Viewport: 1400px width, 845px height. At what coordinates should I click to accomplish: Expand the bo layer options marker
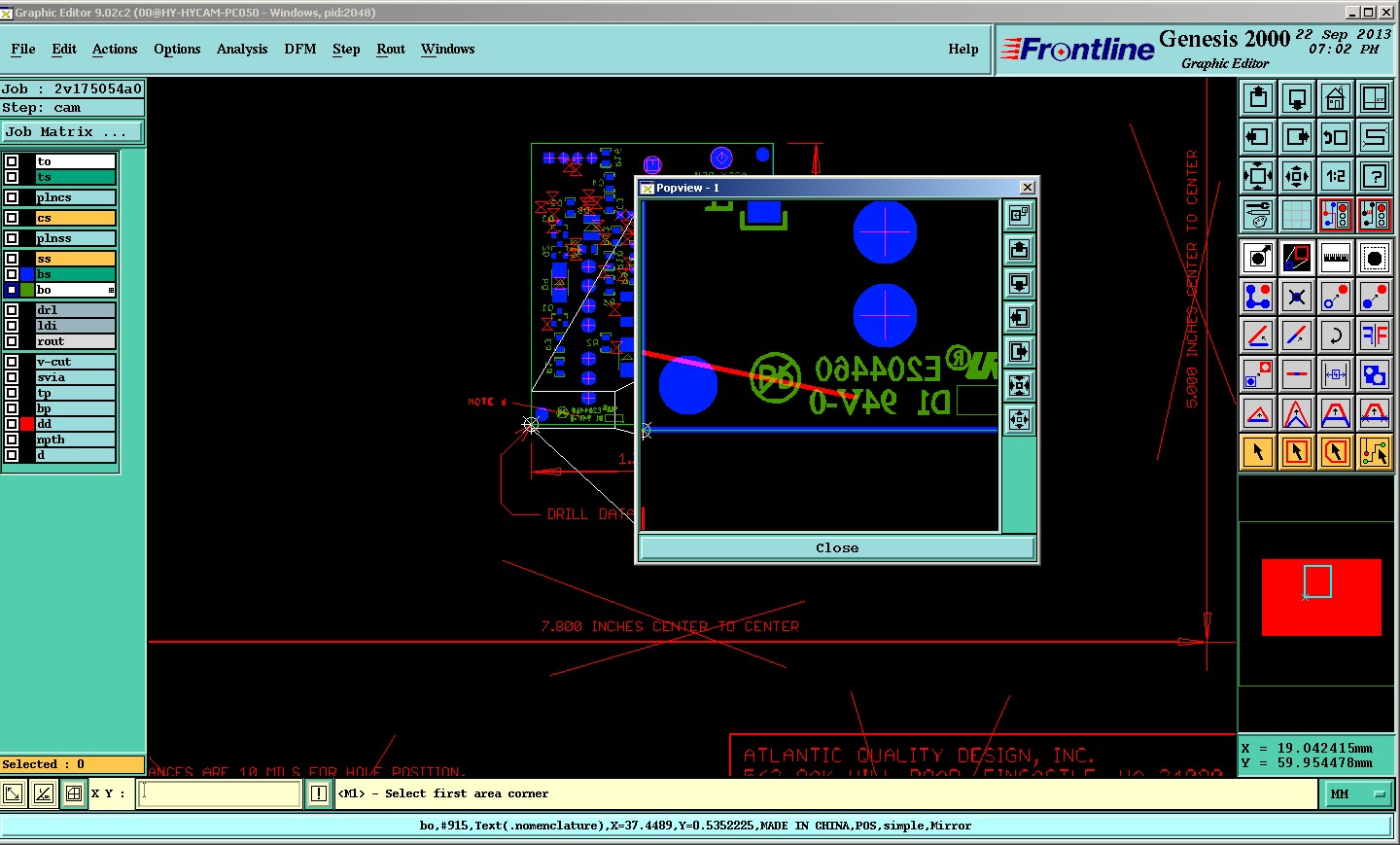pyautogui.click(x=111, y=290)
